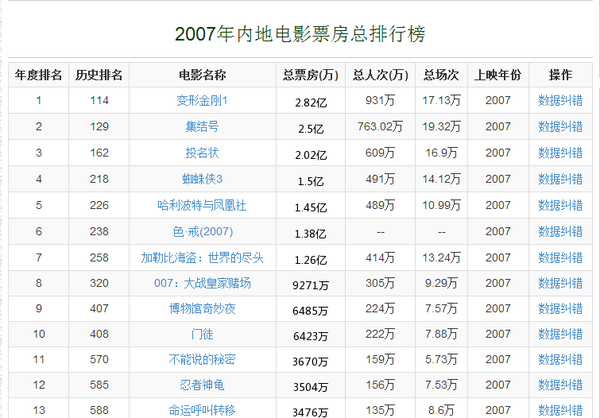Click 数据纠错 for the 集结号 row
The height and width of the screenshot is (418, 600).
560,127
